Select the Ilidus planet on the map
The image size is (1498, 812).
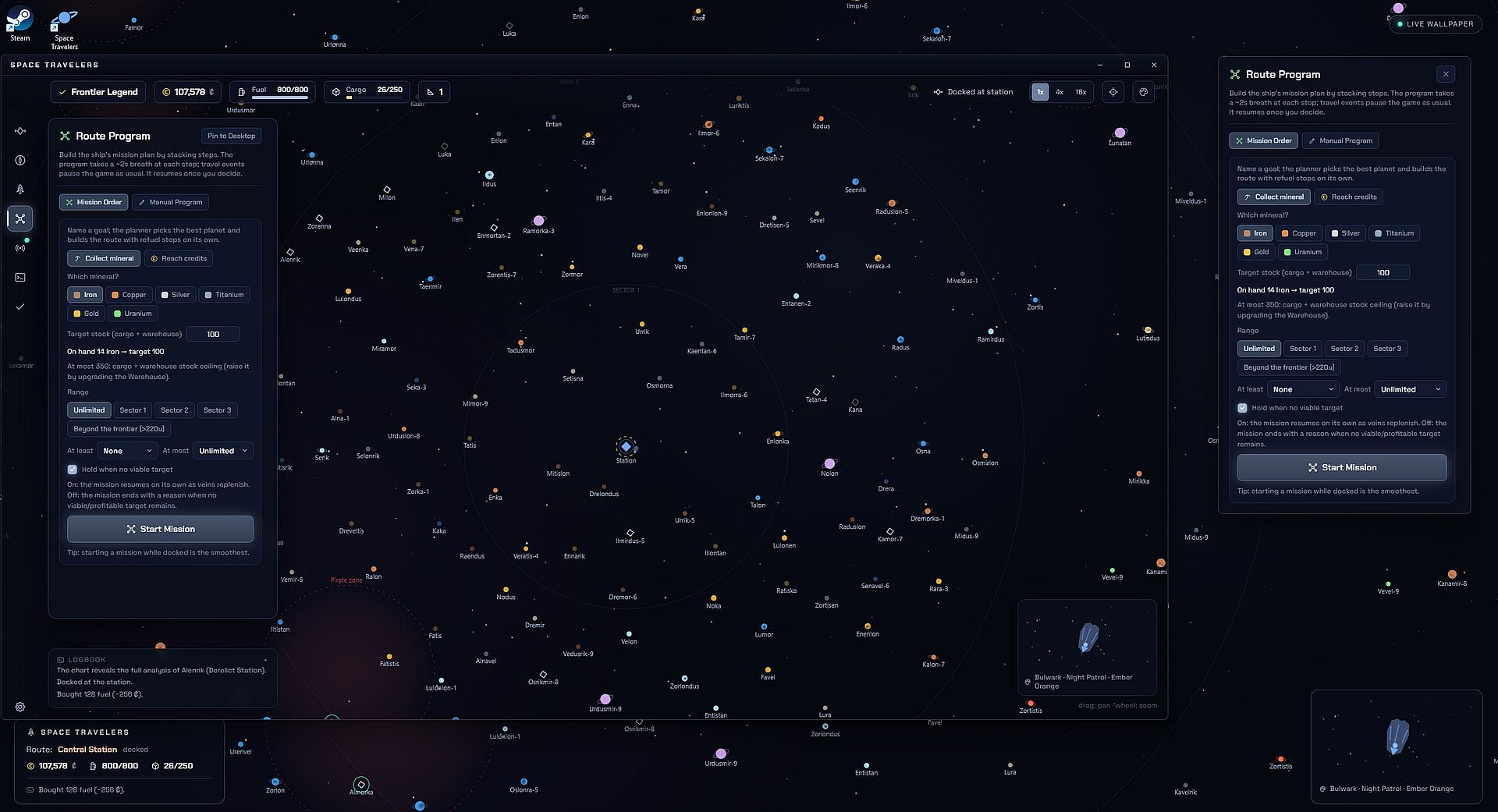(x=489, y=175)
